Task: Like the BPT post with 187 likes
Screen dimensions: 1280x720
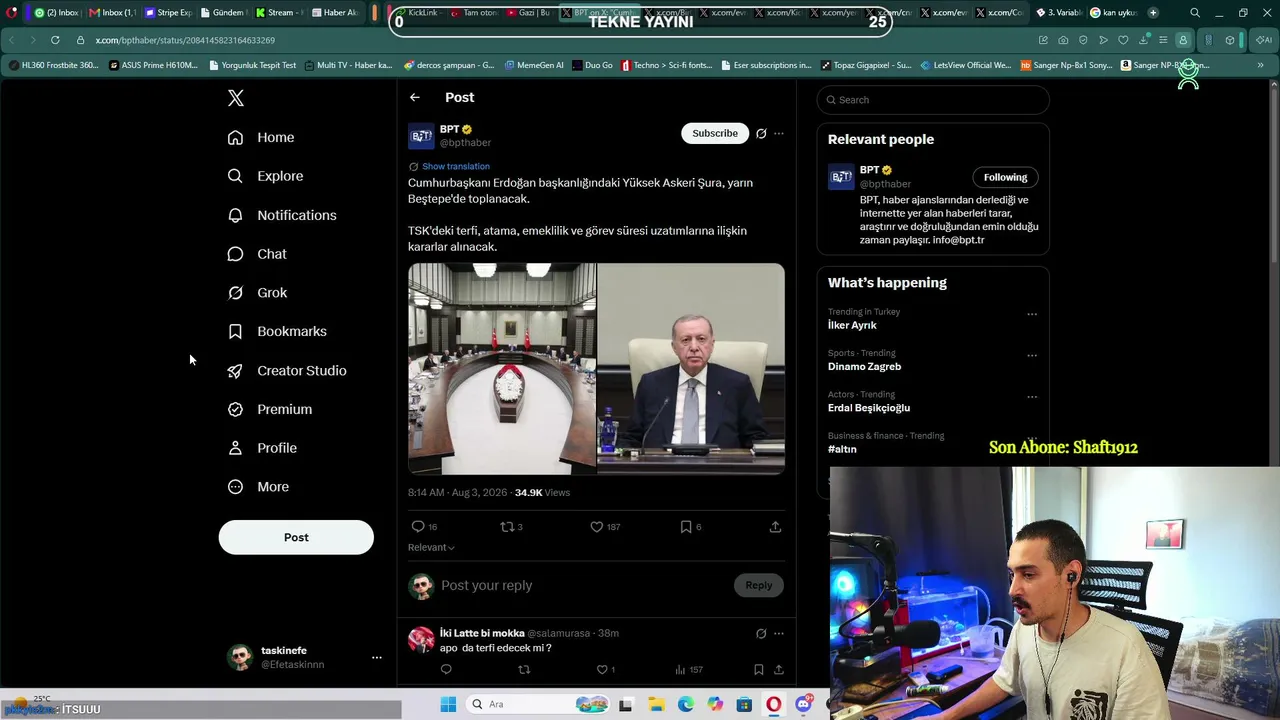Action: [605, 527]
